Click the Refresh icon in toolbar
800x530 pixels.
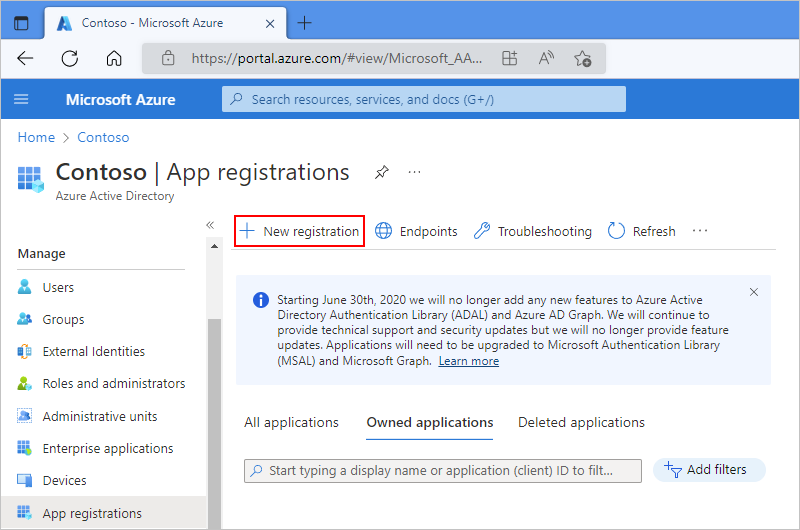616,231
